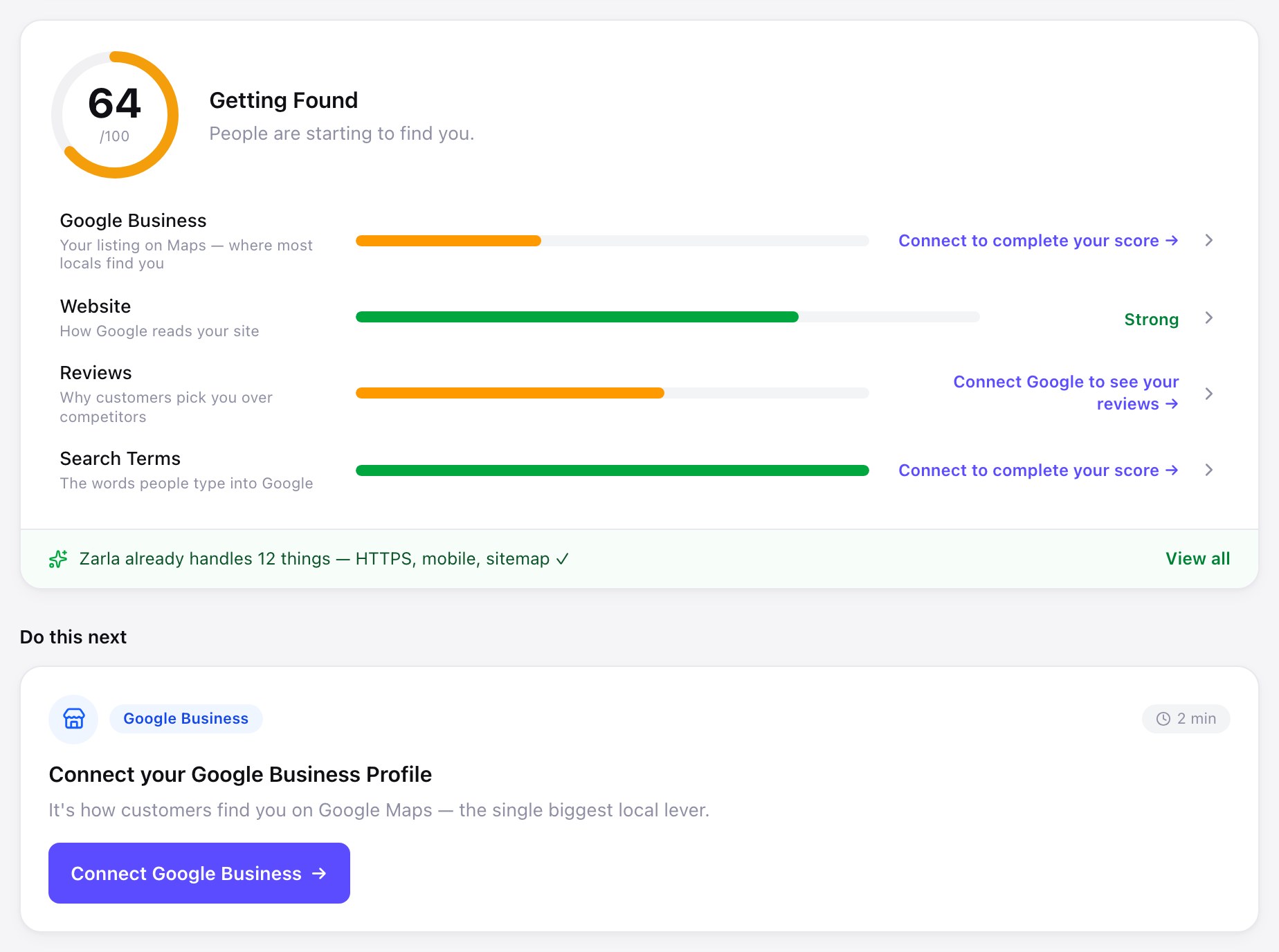Expand the Reviews row chevron

1208,394
